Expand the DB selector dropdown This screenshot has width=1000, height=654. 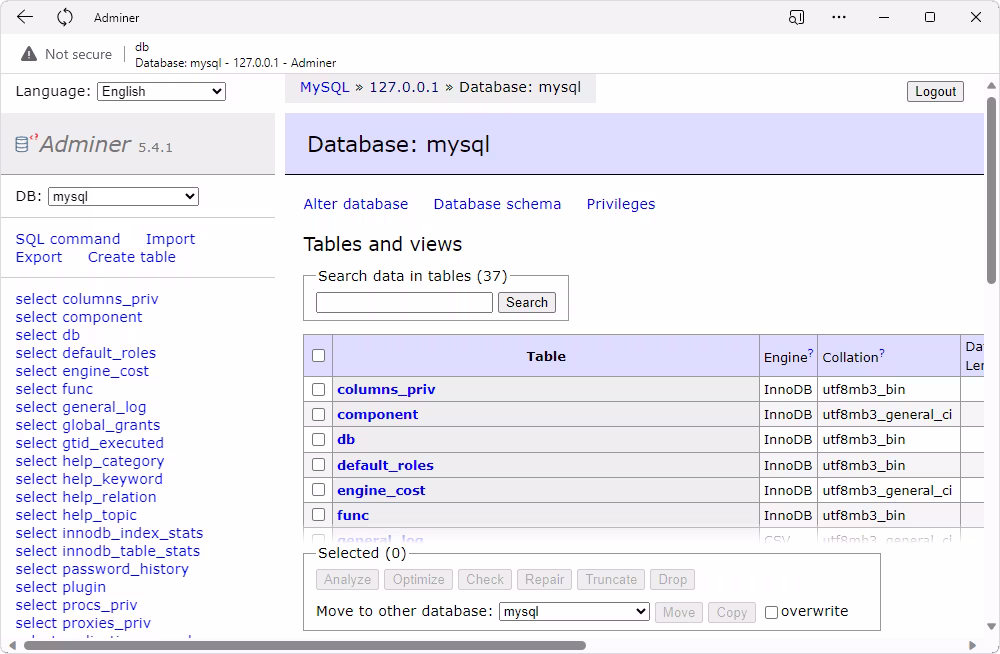(x=123, y=197)
